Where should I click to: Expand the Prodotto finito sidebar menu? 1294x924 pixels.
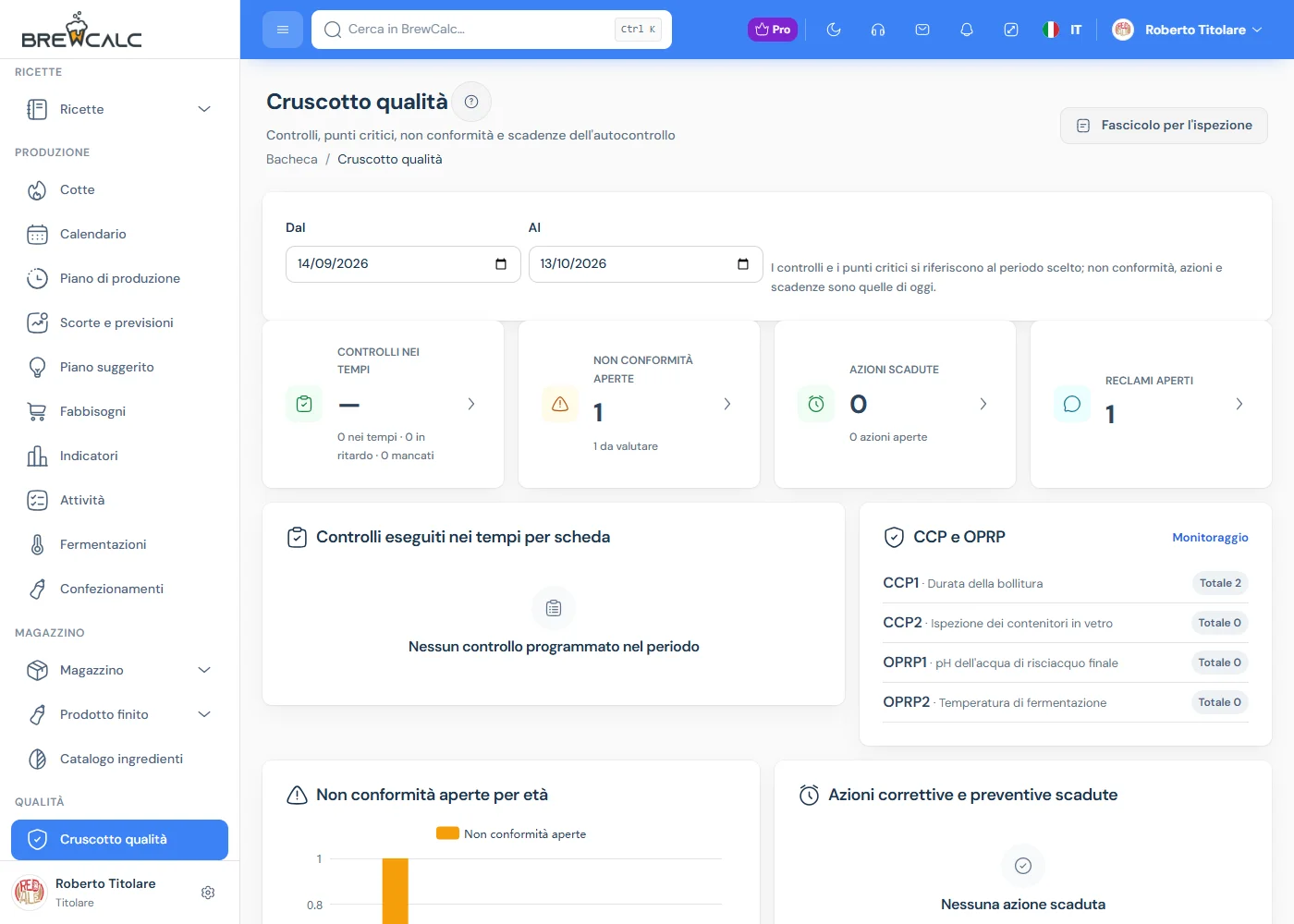click(x=120, y=714)
